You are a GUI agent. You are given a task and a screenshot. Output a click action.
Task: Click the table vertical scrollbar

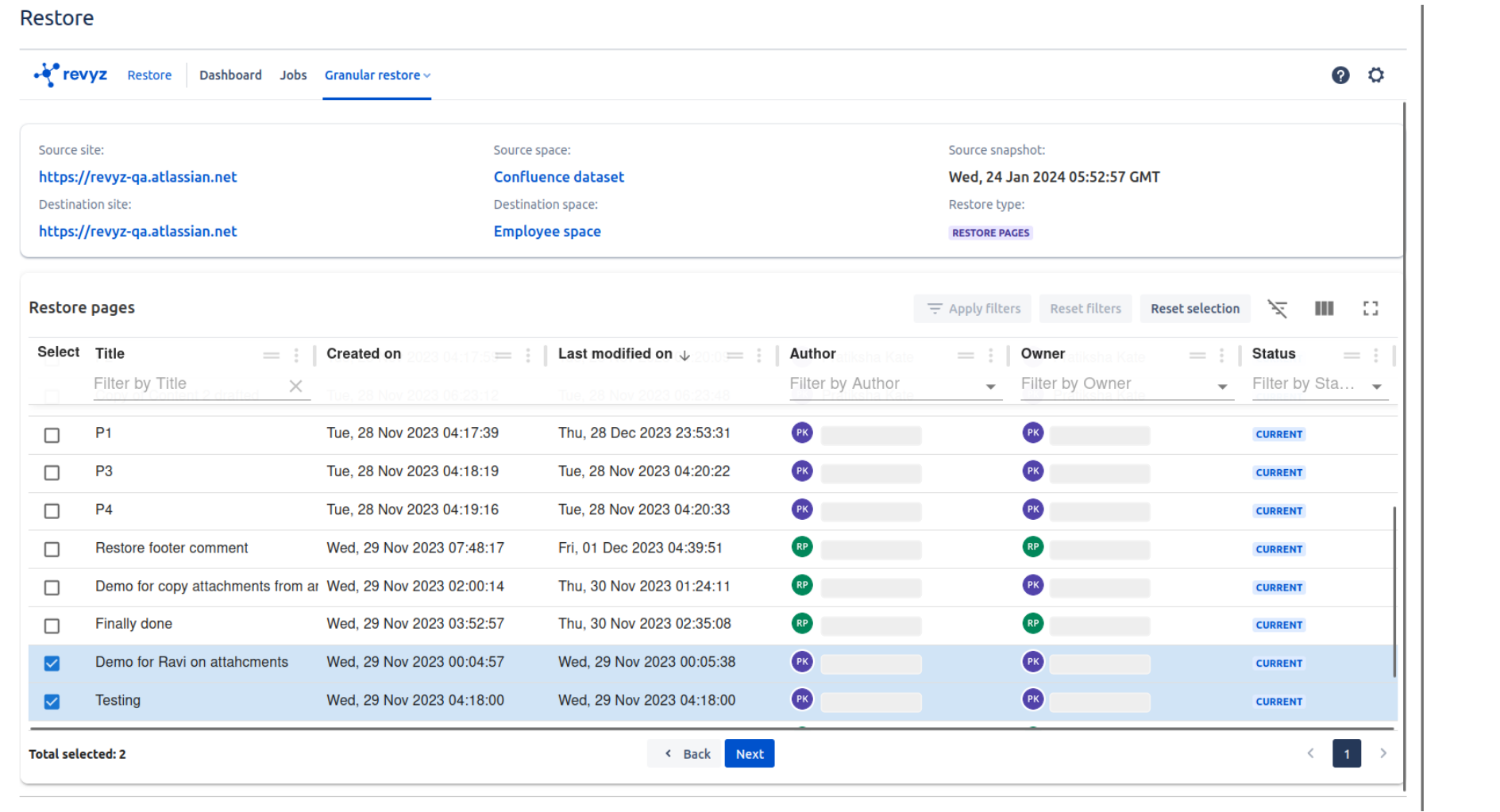click(x=1394, y=591)
